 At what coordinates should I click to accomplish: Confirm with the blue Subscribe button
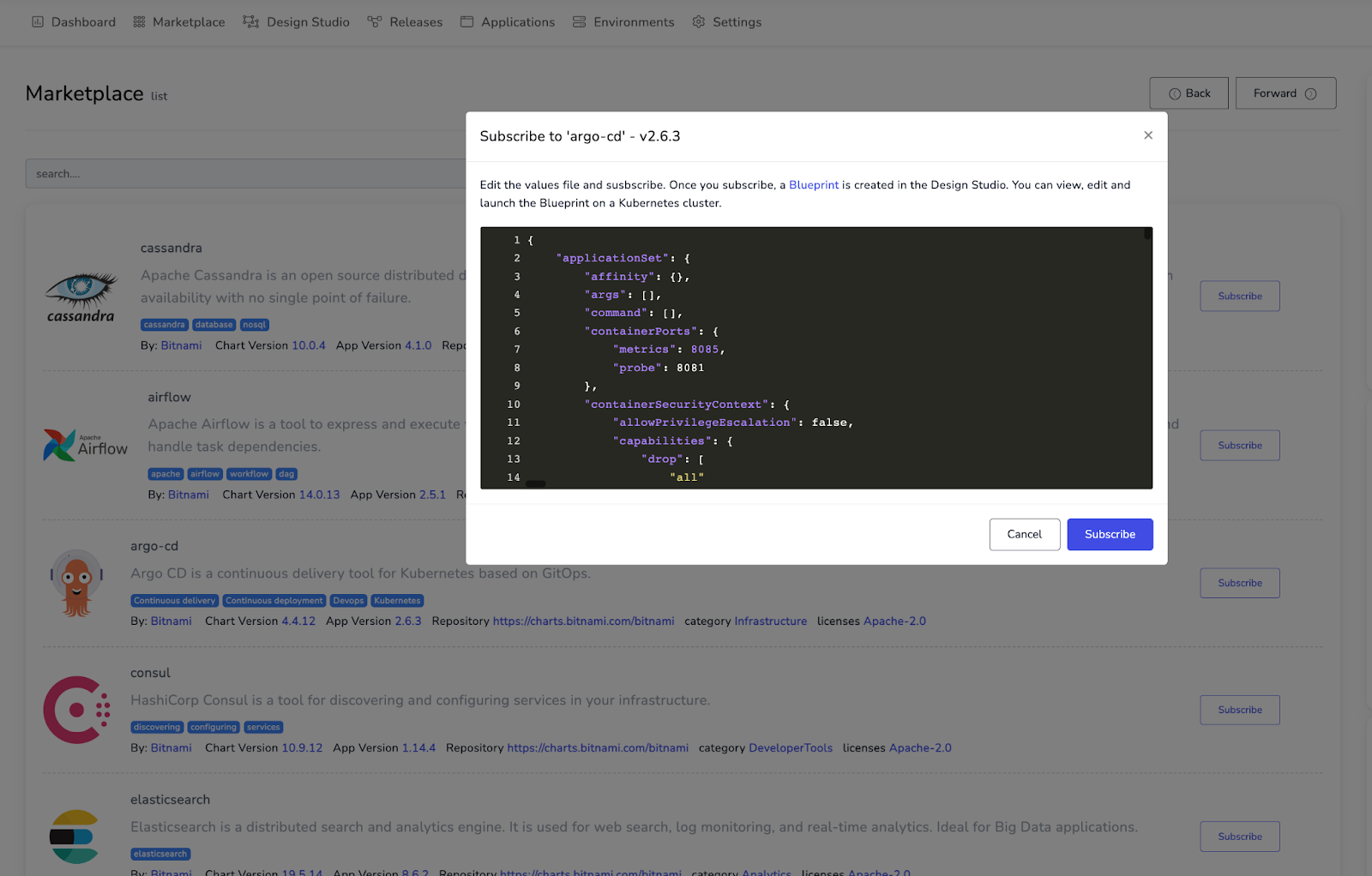point(1110,534)
